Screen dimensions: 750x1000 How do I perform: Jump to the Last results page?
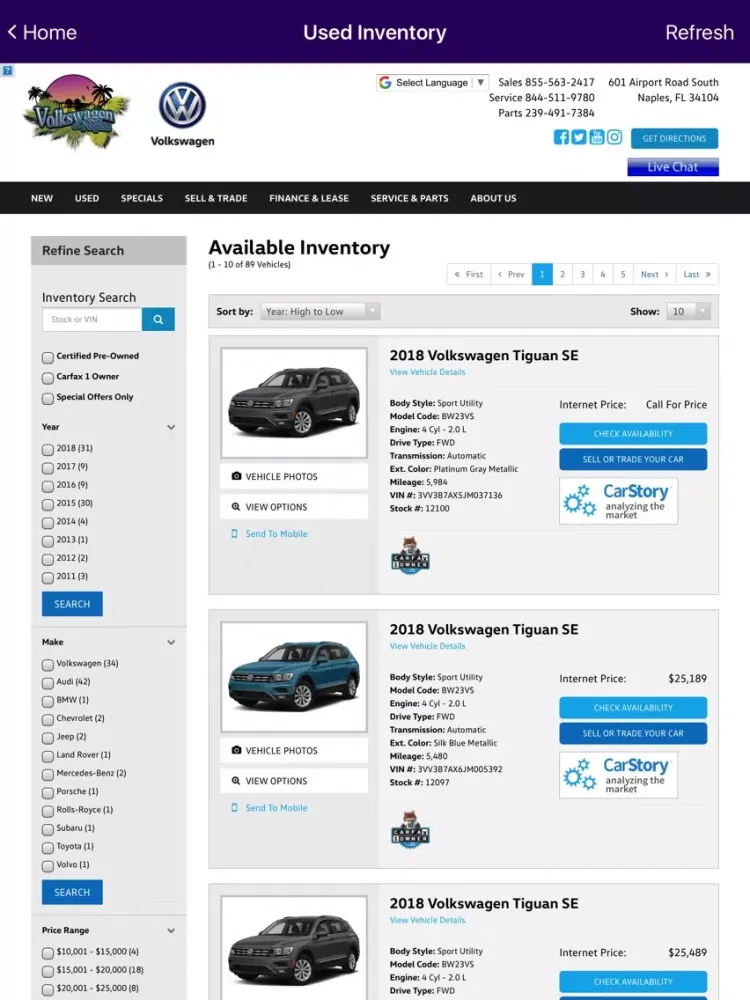(x=697, y=274)
